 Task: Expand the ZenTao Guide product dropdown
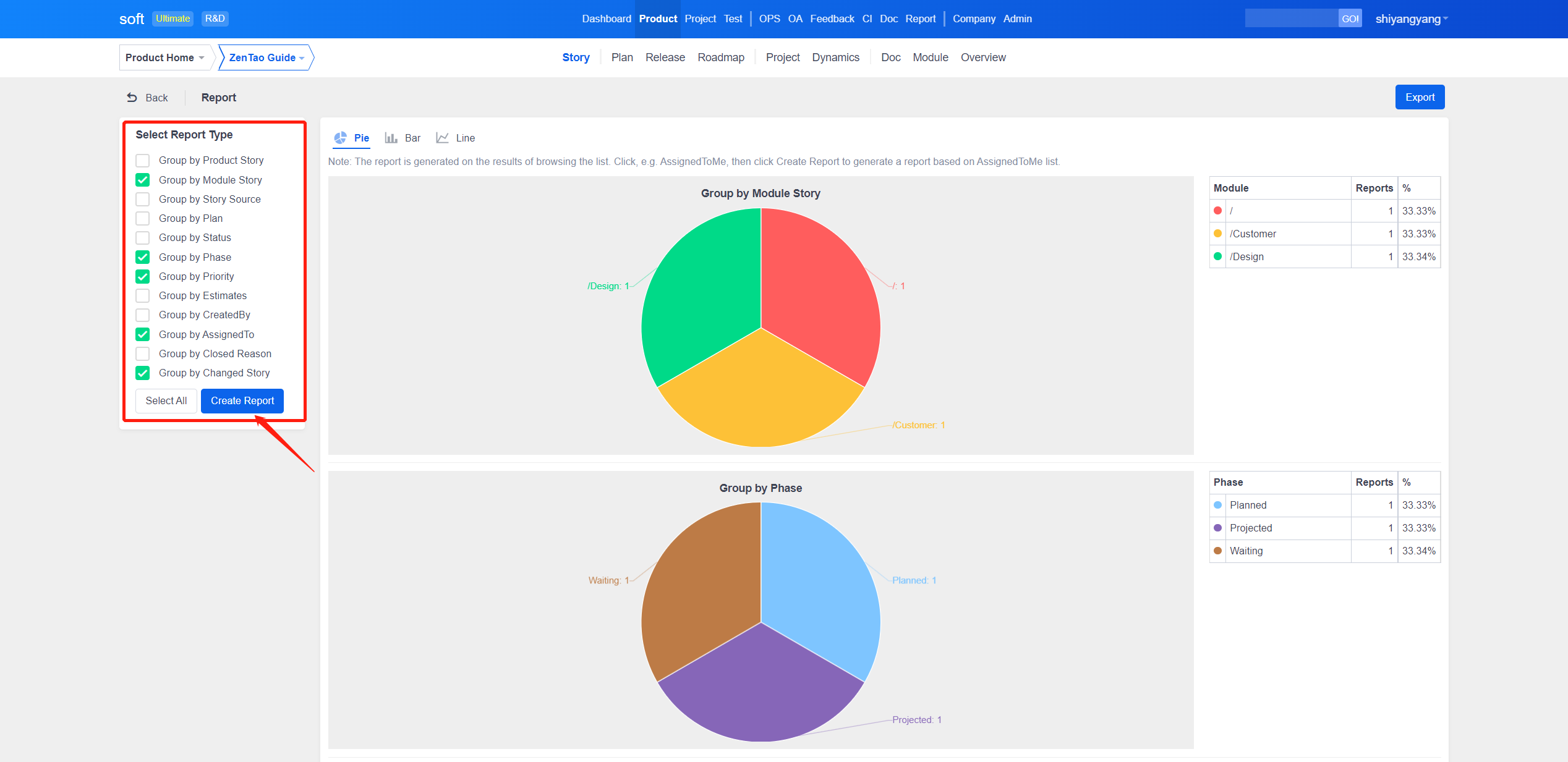pos(266,57)
